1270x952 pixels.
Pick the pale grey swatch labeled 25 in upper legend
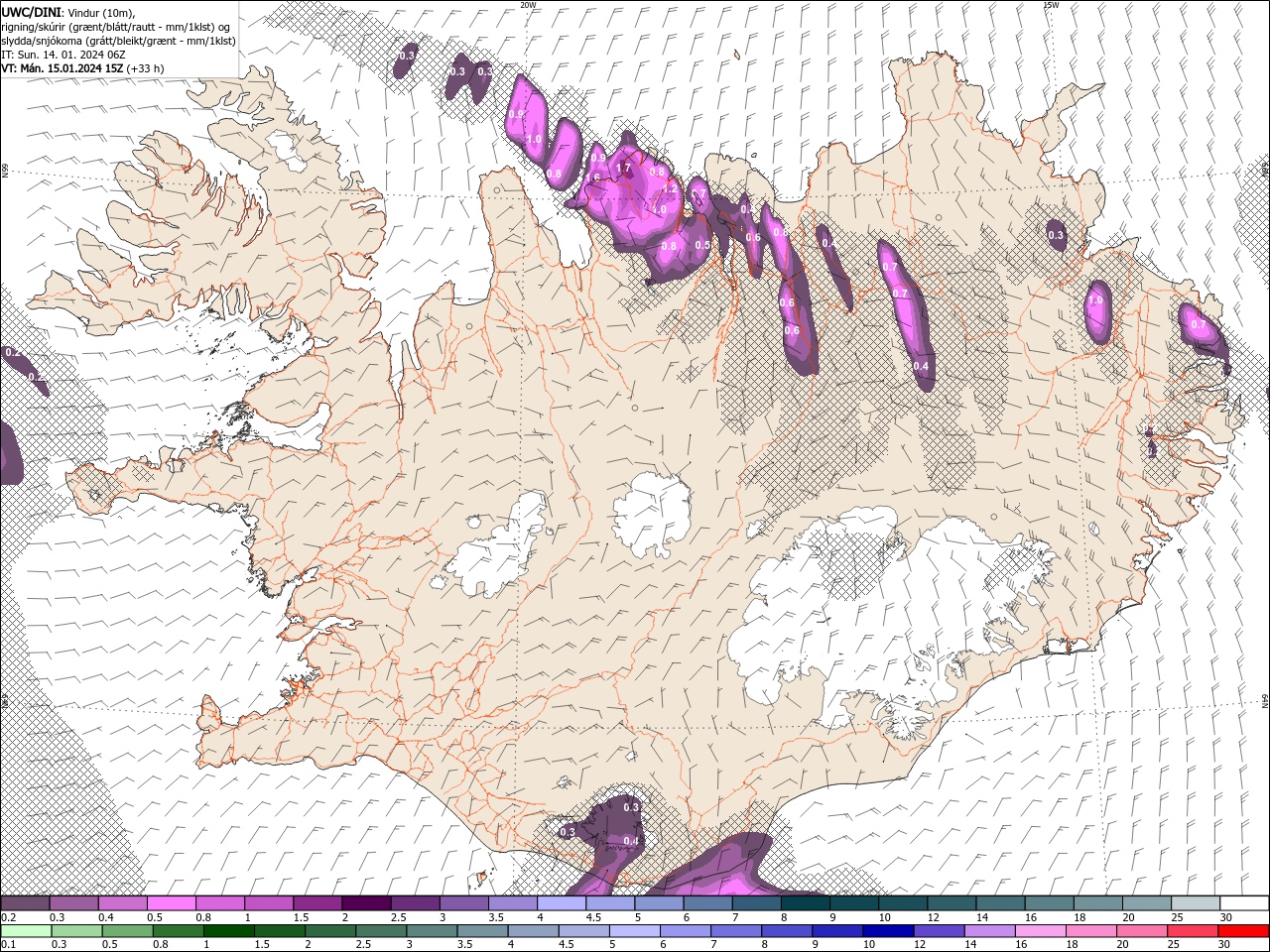click(x=1196, y=902)
